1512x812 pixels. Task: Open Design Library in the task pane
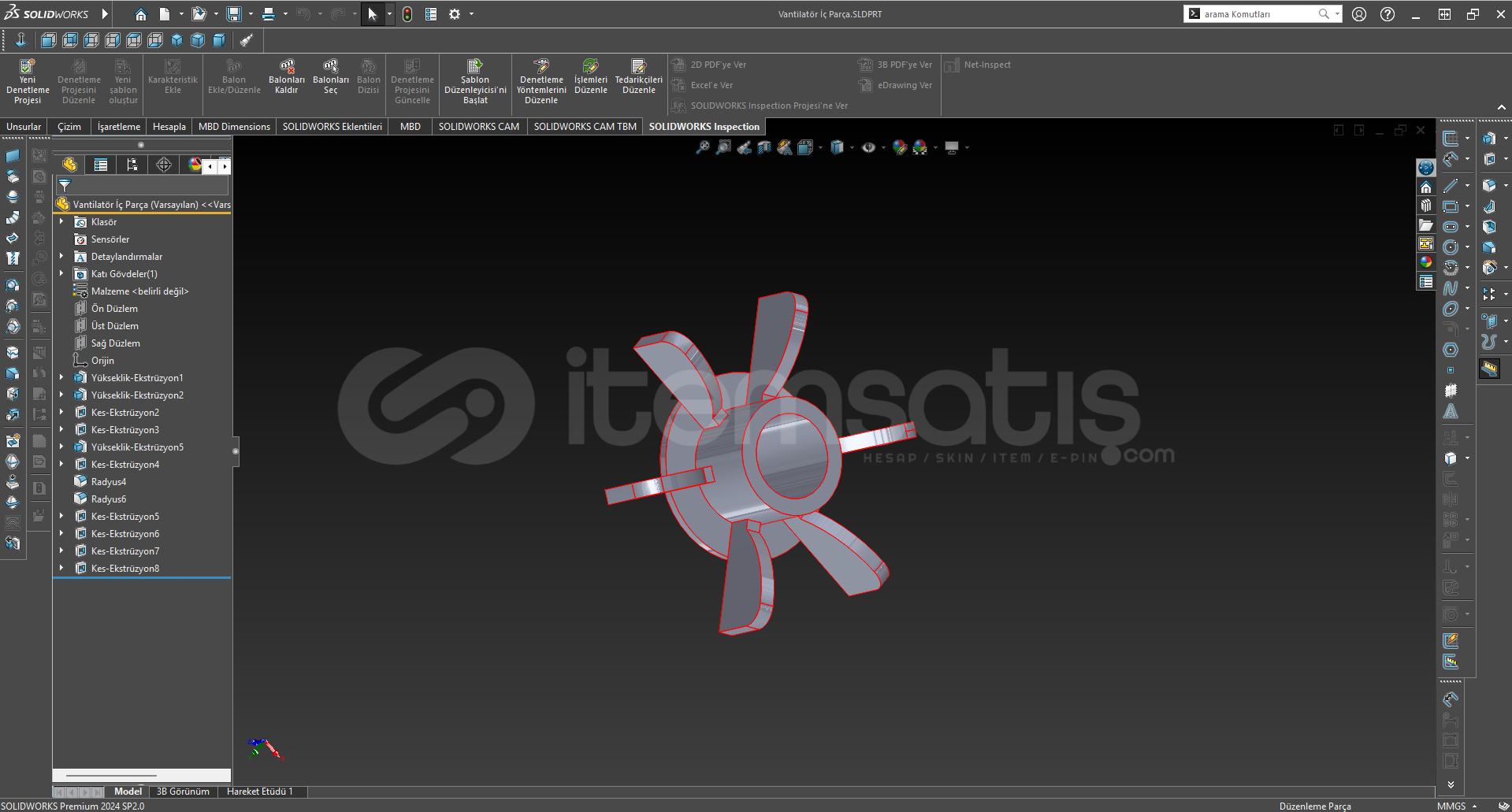[1426, 206]
